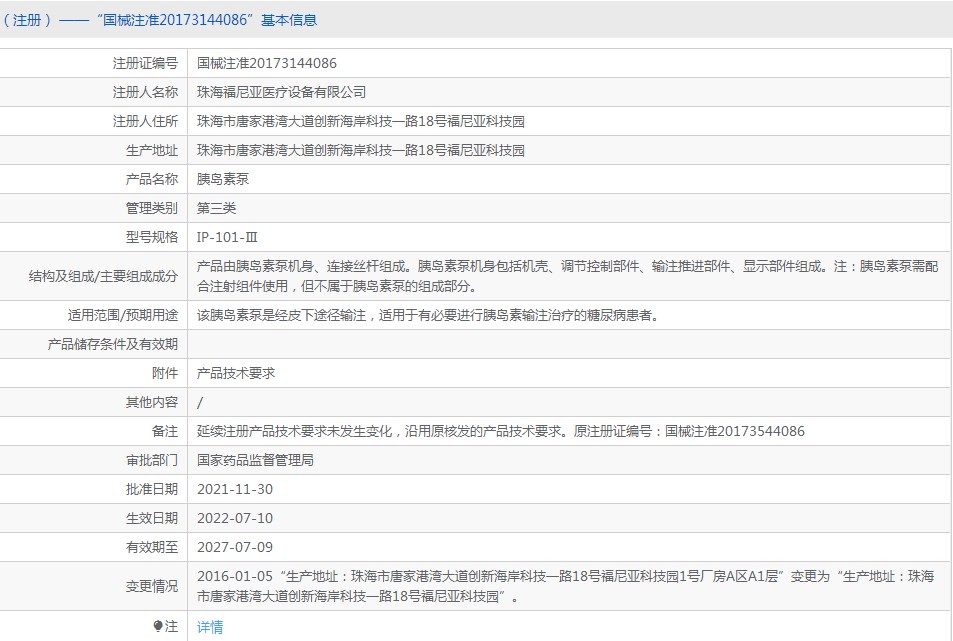Click the 附件 value 产品技术要求

tap(236, 373)
